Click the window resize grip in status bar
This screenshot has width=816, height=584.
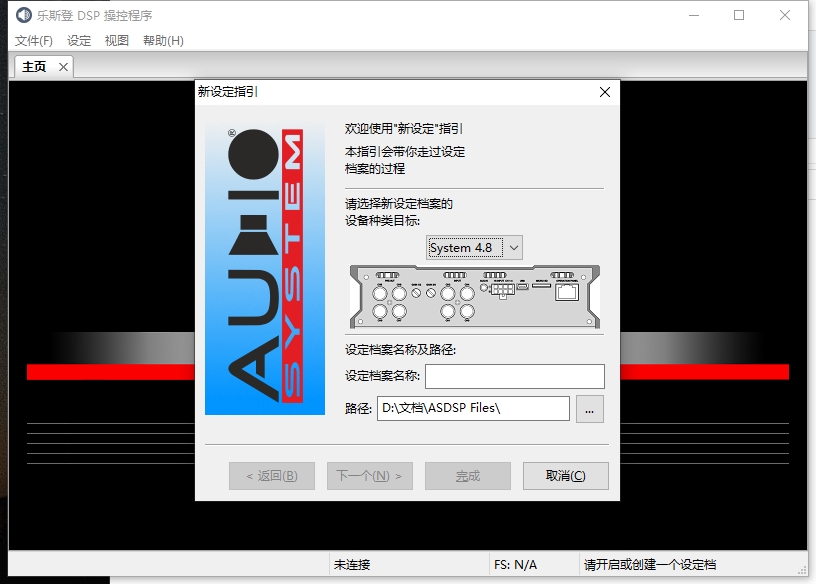802,570
